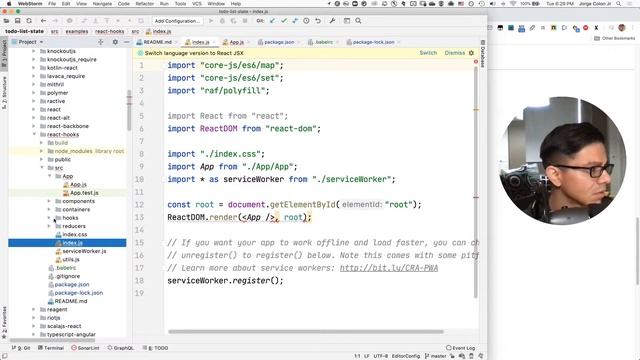This screenshot has width=640, height=360.
Task: Open banner settings gear next to Dismiss
Action: point(471,53)
